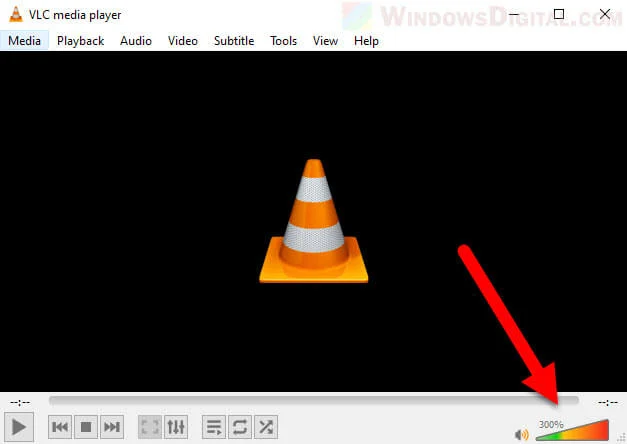Start playback with the Play button

click(19, 427)
